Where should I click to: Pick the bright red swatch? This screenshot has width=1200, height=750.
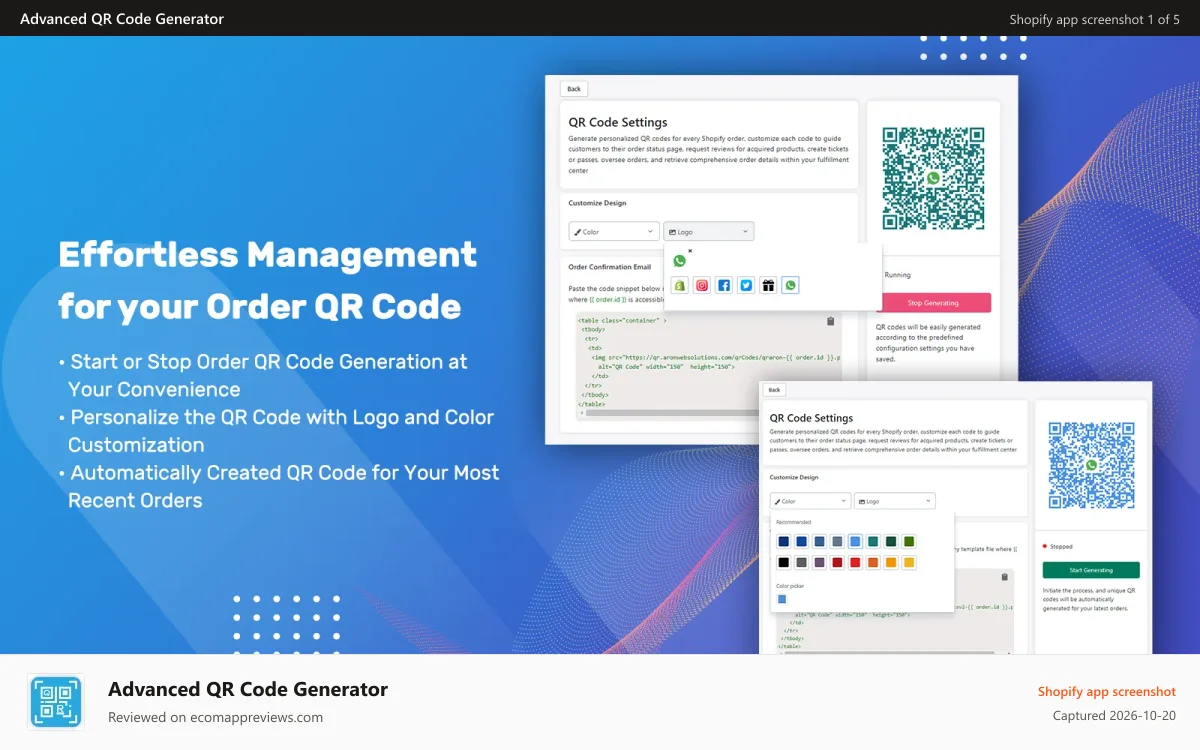(855, 563)
